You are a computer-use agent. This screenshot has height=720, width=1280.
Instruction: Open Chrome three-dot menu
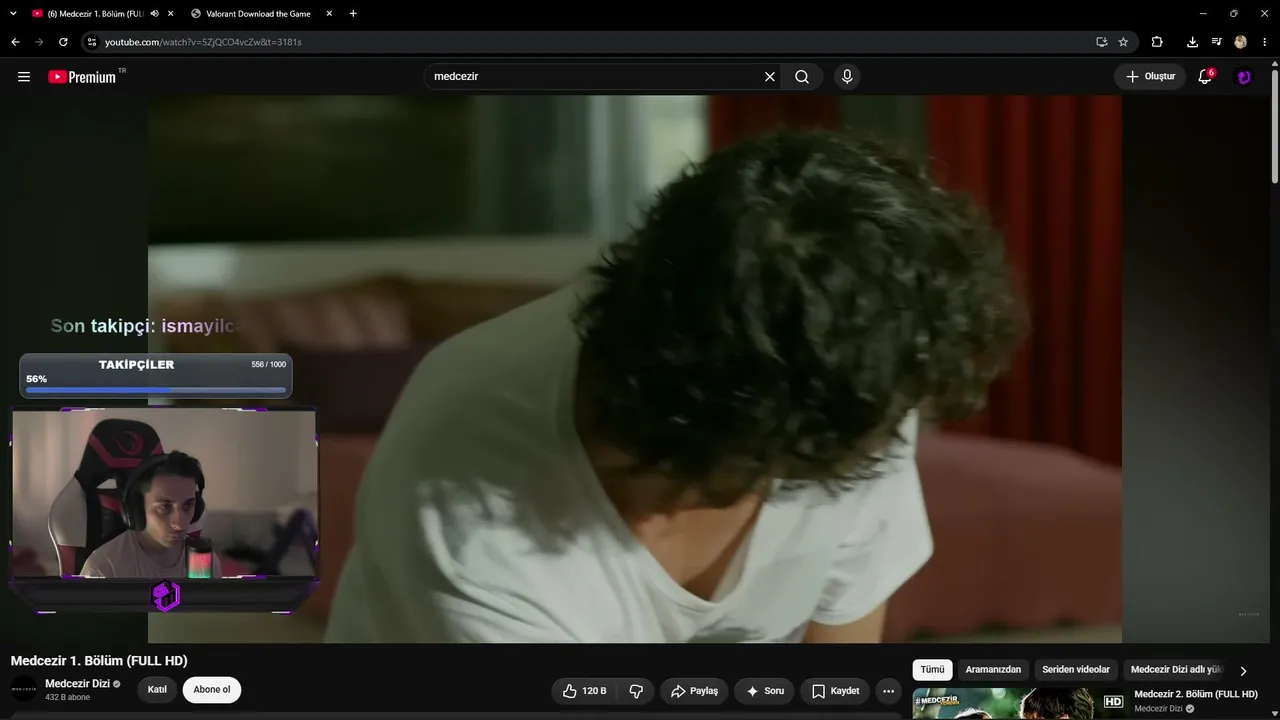pyautogui.click(x=1265, y=42)
